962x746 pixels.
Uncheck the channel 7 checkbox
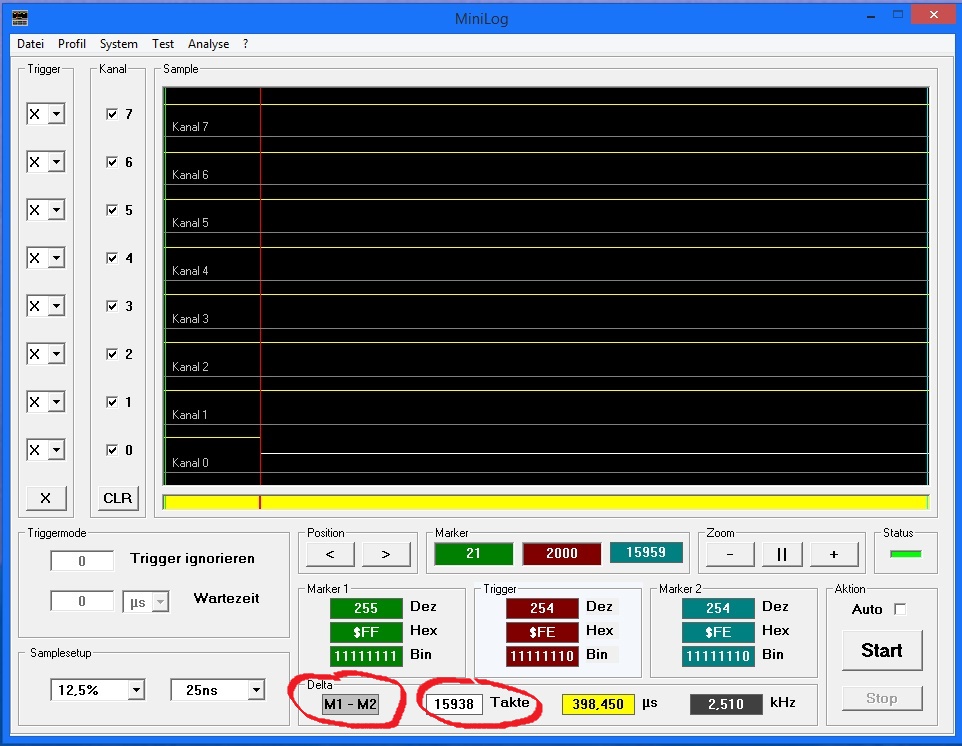coord(112,114)
